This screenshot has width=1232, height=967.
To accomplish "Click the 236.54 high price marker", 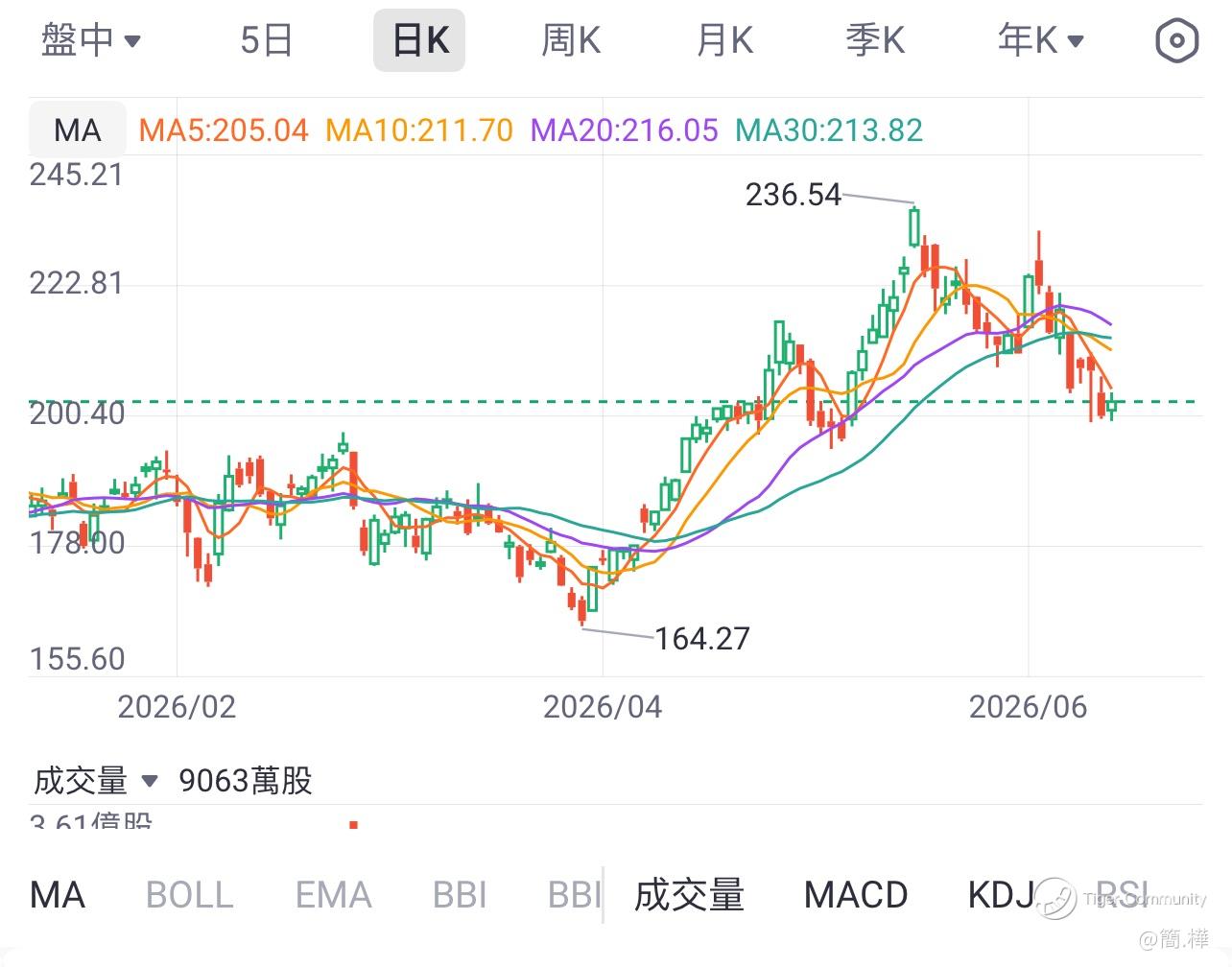I will click(793, 195).
